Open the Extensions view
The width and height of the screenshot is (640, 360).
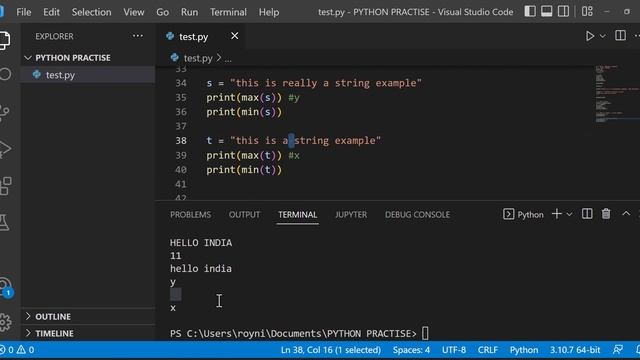(5, 186)
